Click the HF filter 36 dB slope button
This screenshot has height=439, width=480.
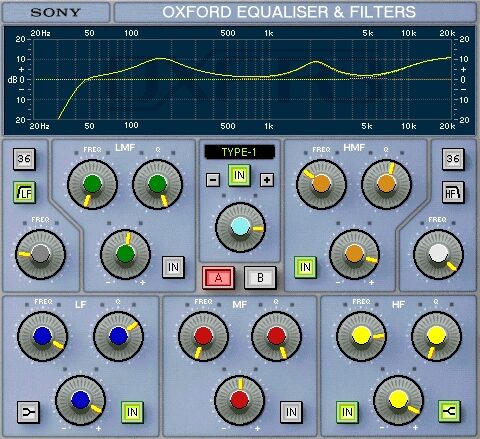[453, 159]
